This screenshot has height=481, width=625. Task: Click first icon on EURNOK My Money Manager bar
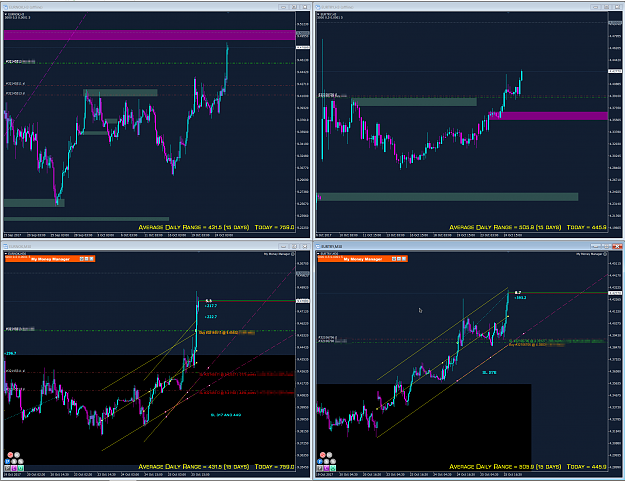(x=82, y=259)
